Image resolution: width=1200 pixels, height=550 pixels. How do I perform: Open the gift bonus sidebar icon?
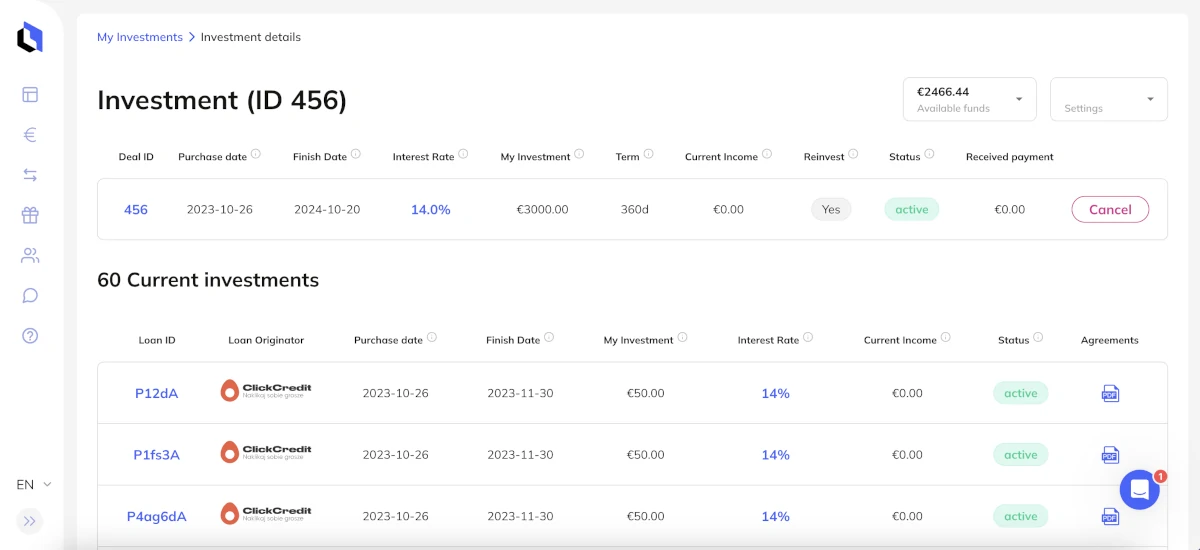(30, 215)
